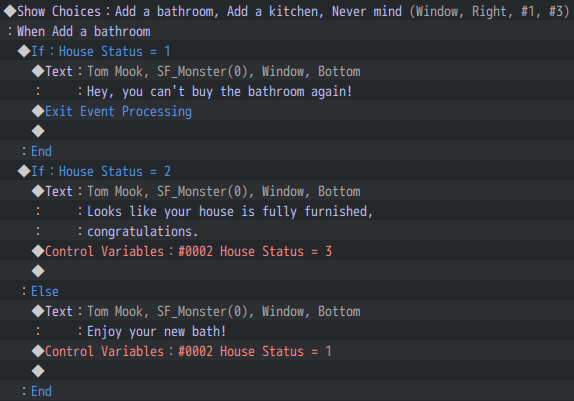Click diamond beside Control Variables House Status = 1

[38, 351]
